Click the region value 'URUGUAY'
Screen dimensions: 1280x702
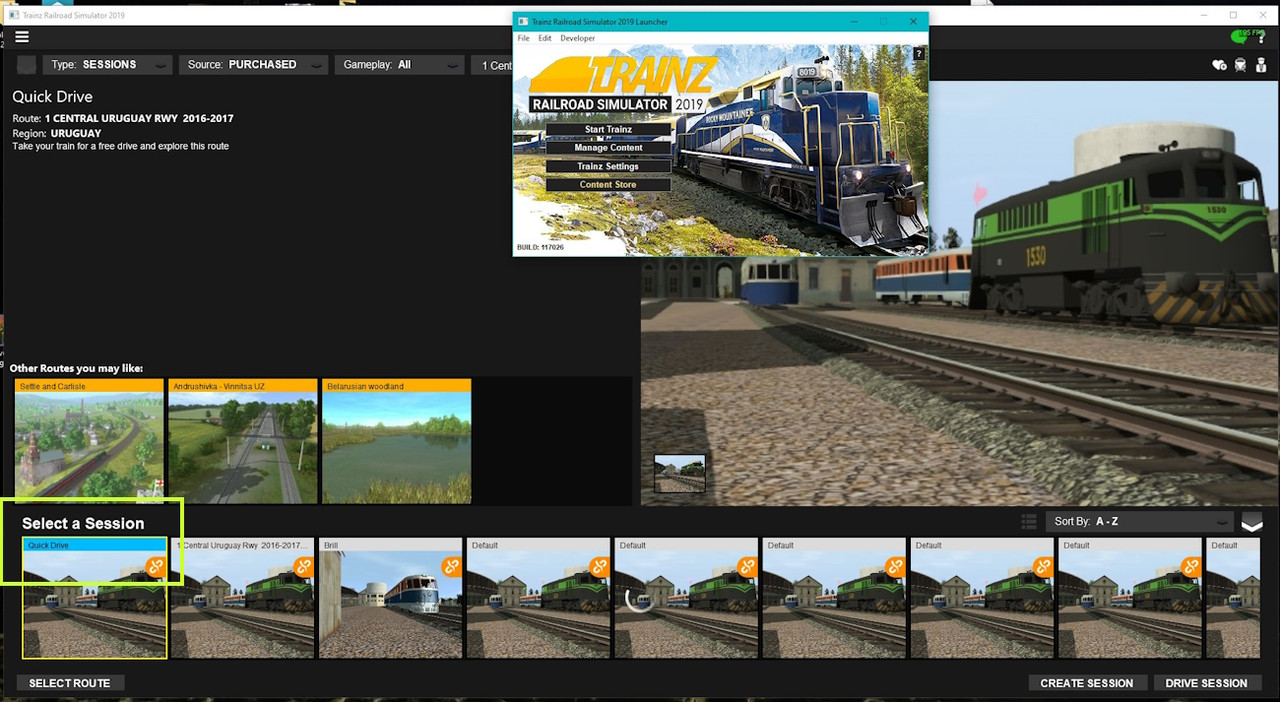76,133
